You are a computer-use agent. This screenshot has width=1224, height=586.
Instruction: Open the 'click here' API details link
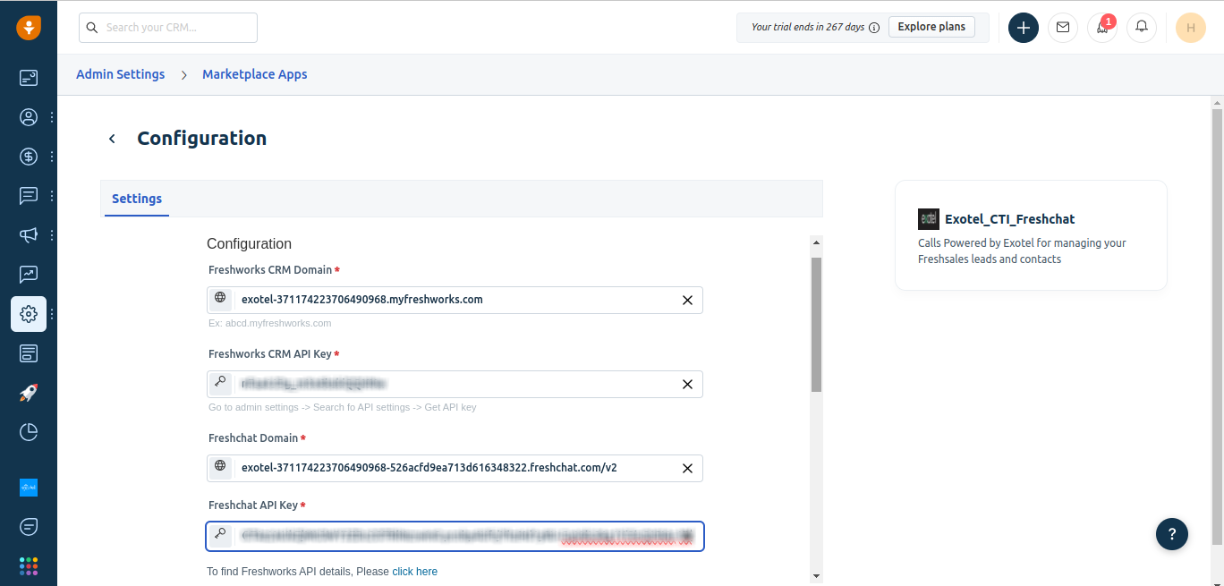[414, 572]
